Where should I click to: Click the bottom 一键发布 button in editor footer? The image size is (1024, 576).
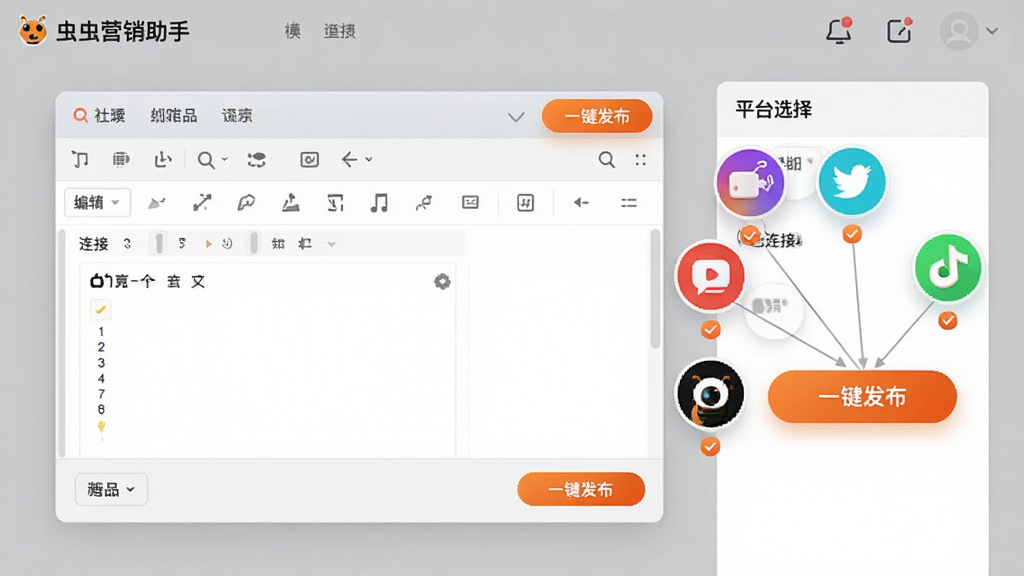pos(581,489)
